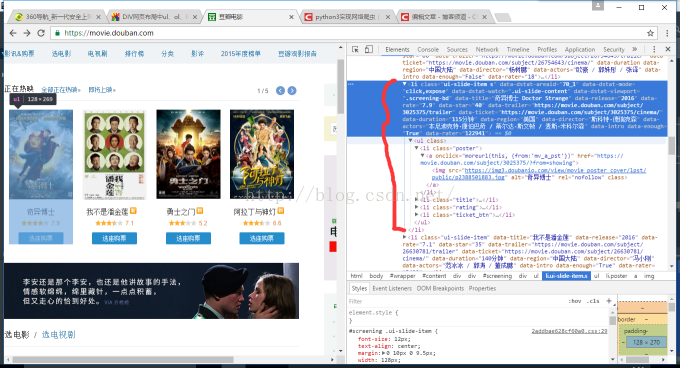Click the 电视剧 navigation link
680x368 pixels.
tap(97, 54)
